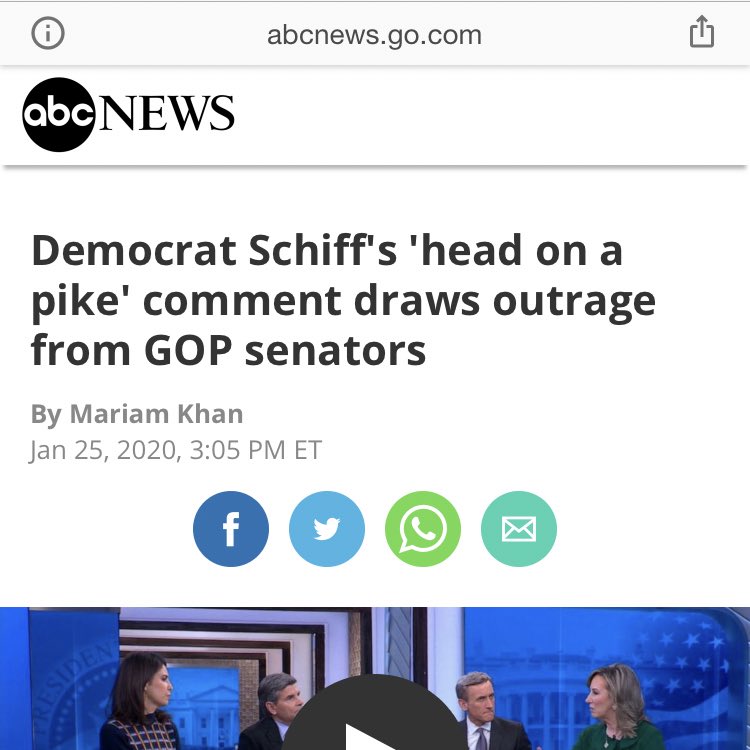Image resolution: width=750 pixels, height=750 pixels.
Task: Select the abcnews.go.com address field
Action: (x=375, y=35)
